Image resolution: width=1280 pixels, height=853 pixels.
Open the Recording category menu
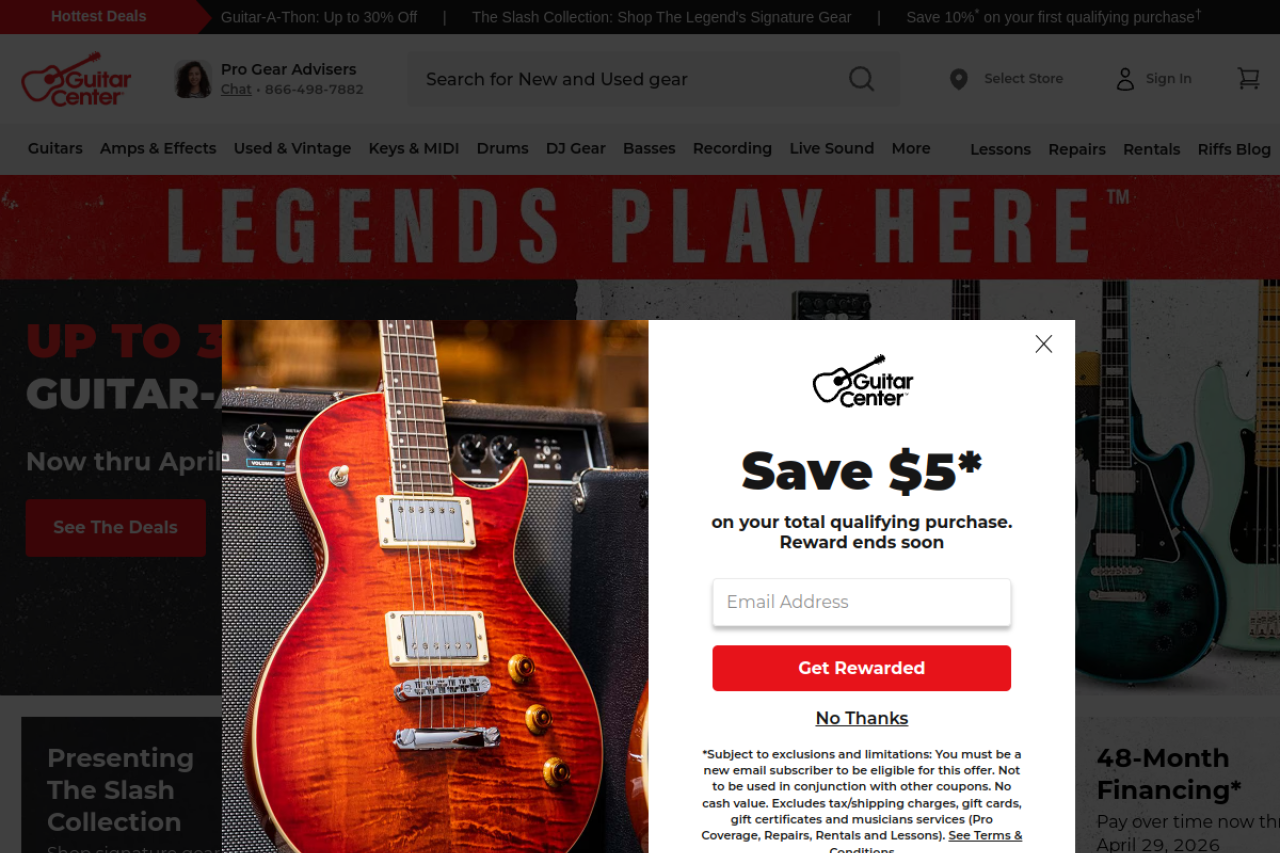[x=732, y=148]
